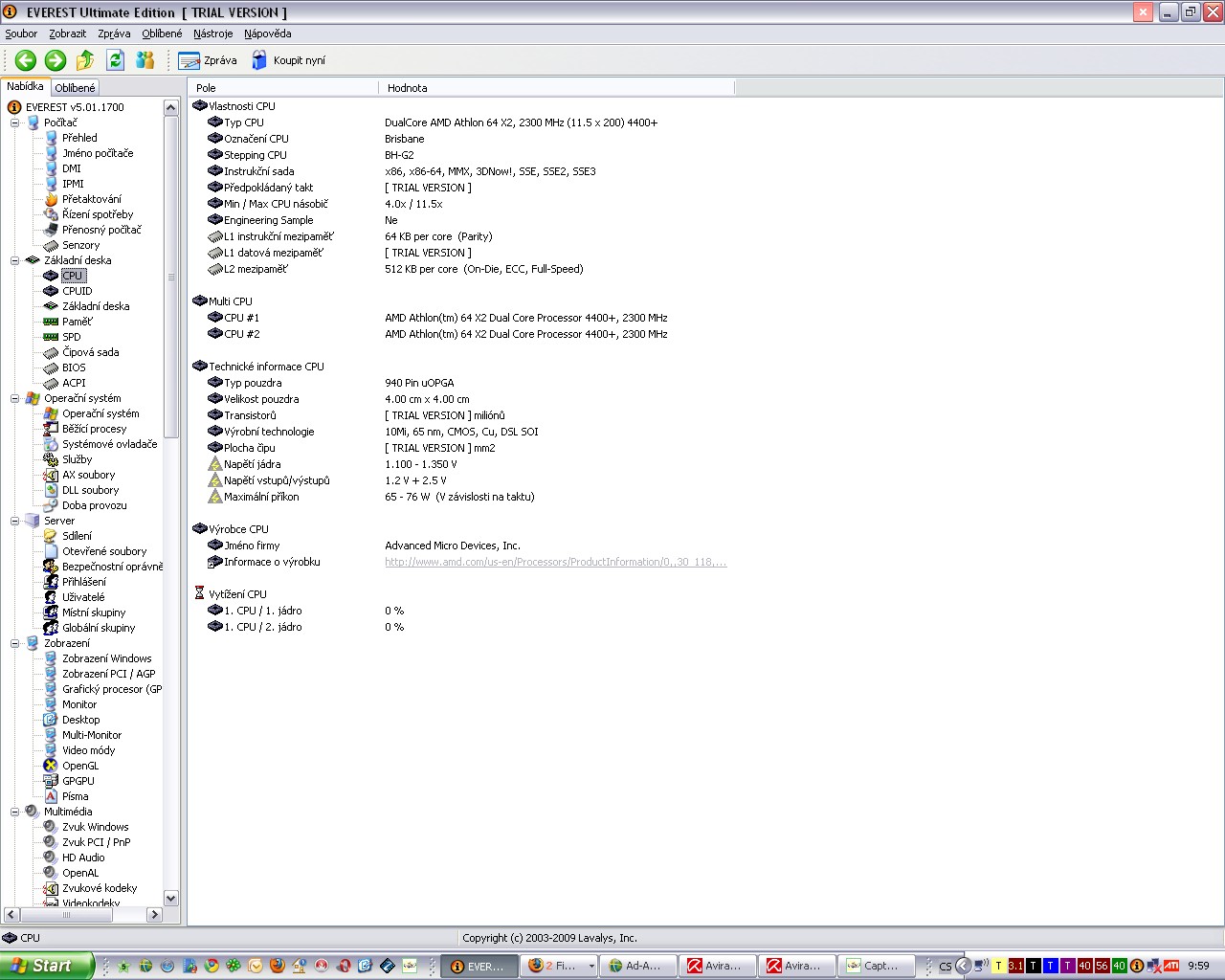Open the Oblíbené menu
Image resolution: width=1225 pixels, height=980 pixels.
(162, 33)
